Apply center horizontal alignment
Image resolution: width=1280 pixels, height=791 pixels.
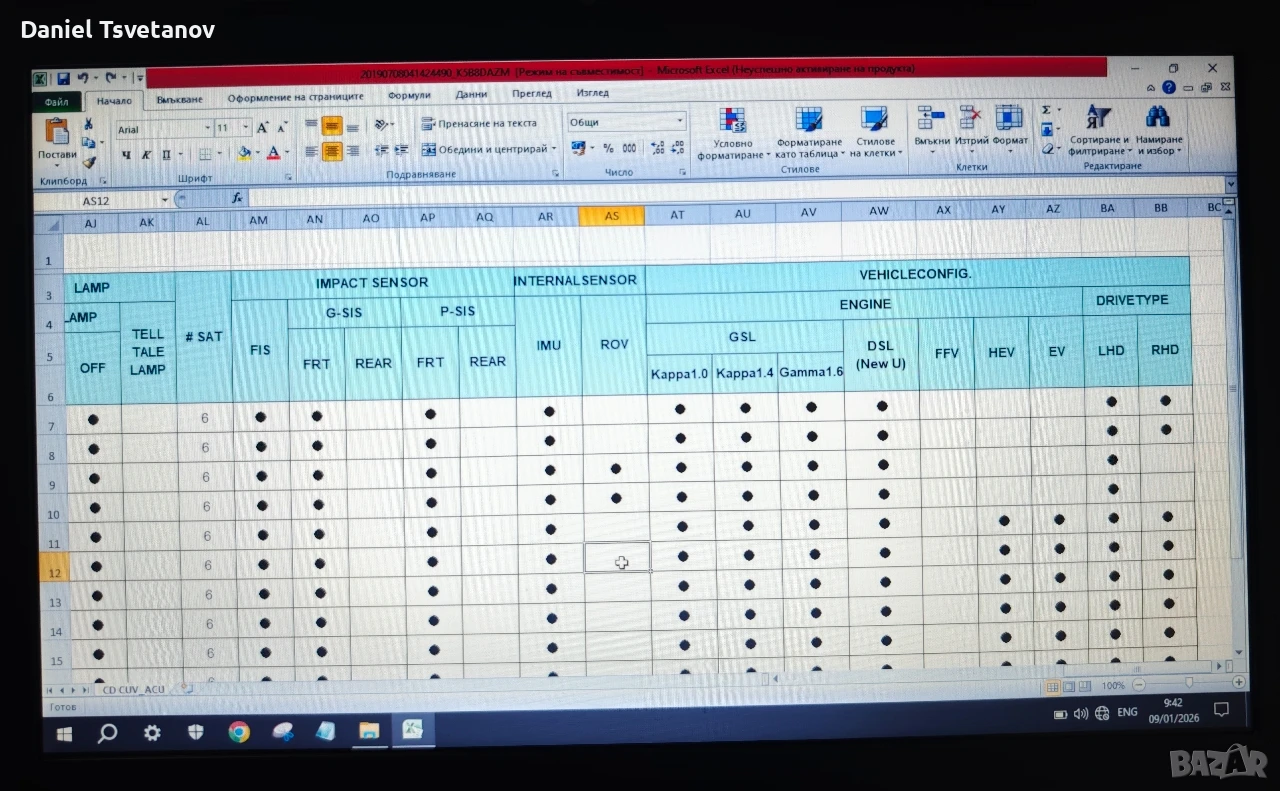[x=332, y=151]
